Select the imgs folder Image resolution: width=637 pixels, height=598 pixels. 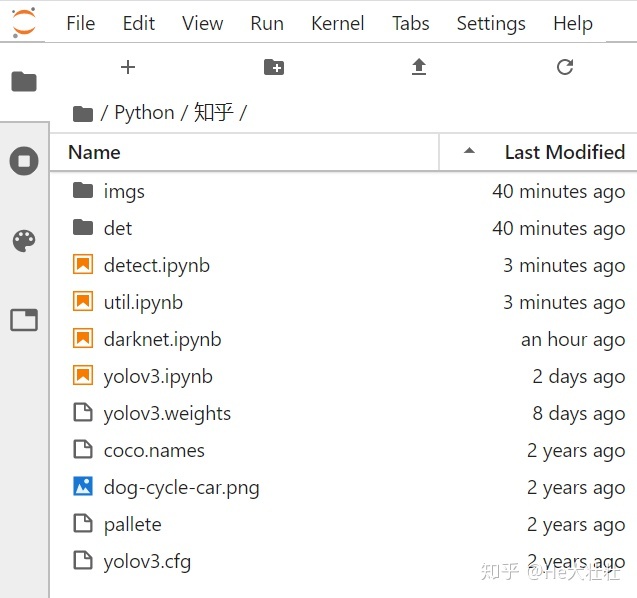tap(124, 191)
